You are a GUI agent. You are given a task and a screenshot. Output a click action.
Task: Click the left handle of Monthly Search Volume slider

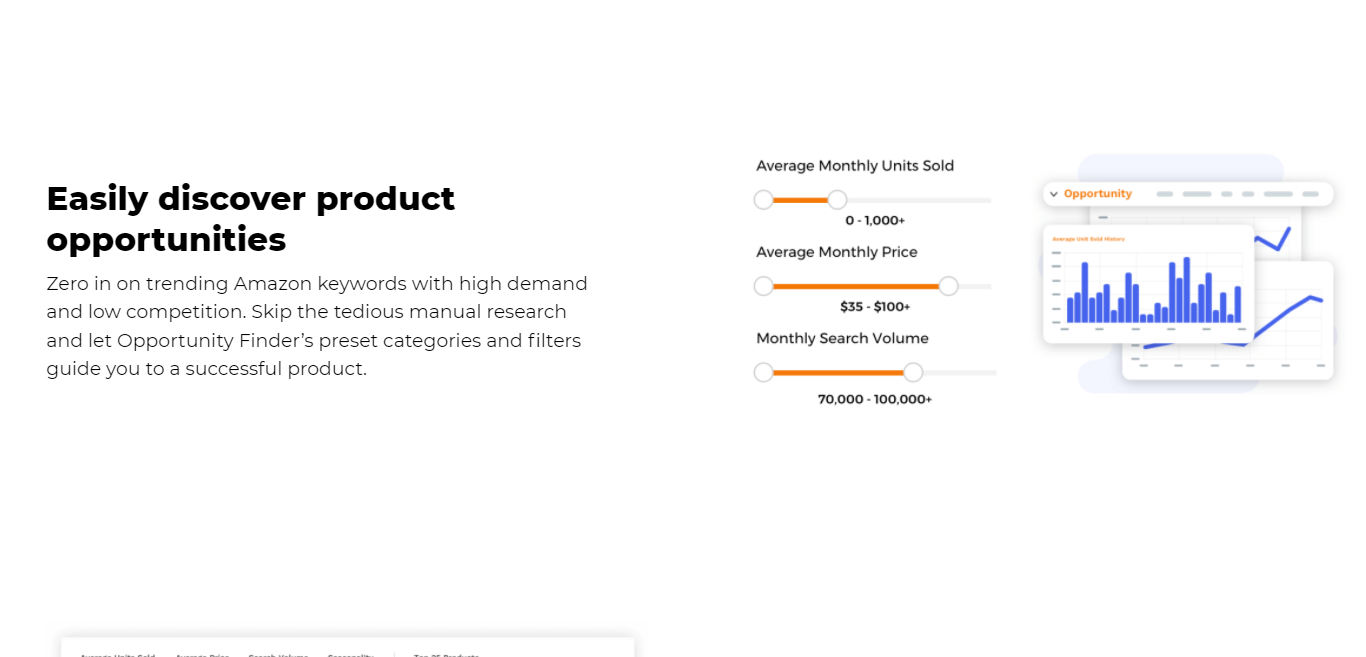point(764,372)
